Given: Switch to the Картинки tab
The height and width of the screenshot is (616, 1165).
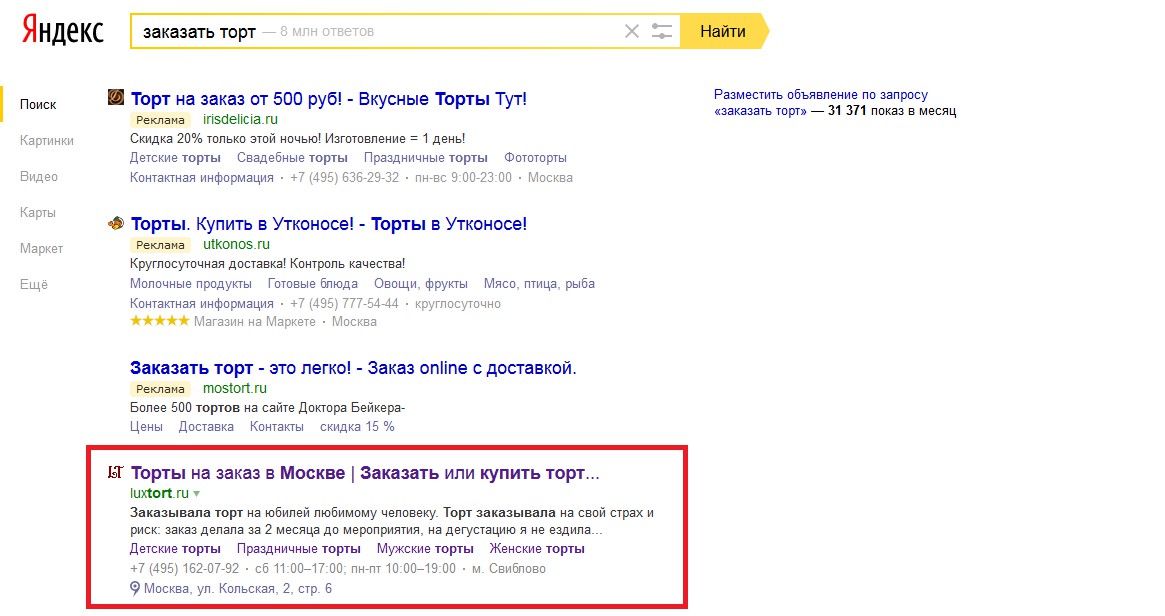Looking at the screenshot, I should pos(47,140).
